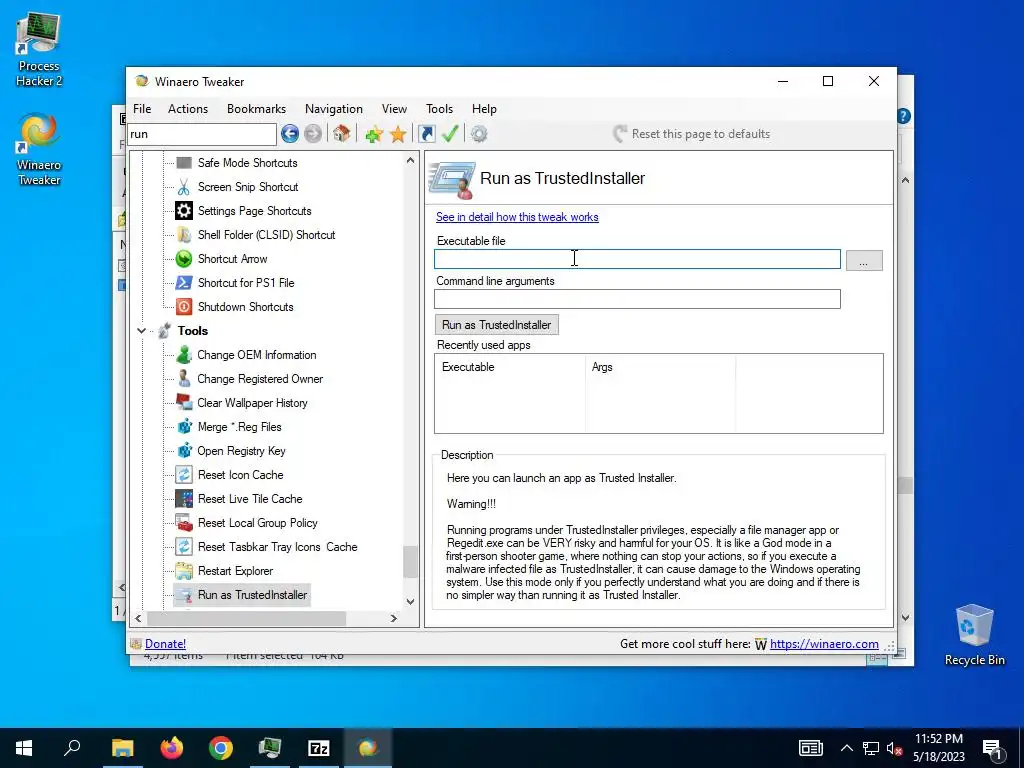Click the Shutdown Shortcuts red icon

point(184,307)
